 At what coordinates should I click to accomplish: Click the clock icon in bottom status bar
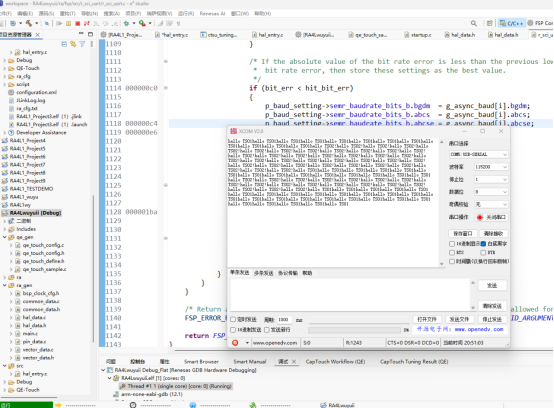[133, 405]
